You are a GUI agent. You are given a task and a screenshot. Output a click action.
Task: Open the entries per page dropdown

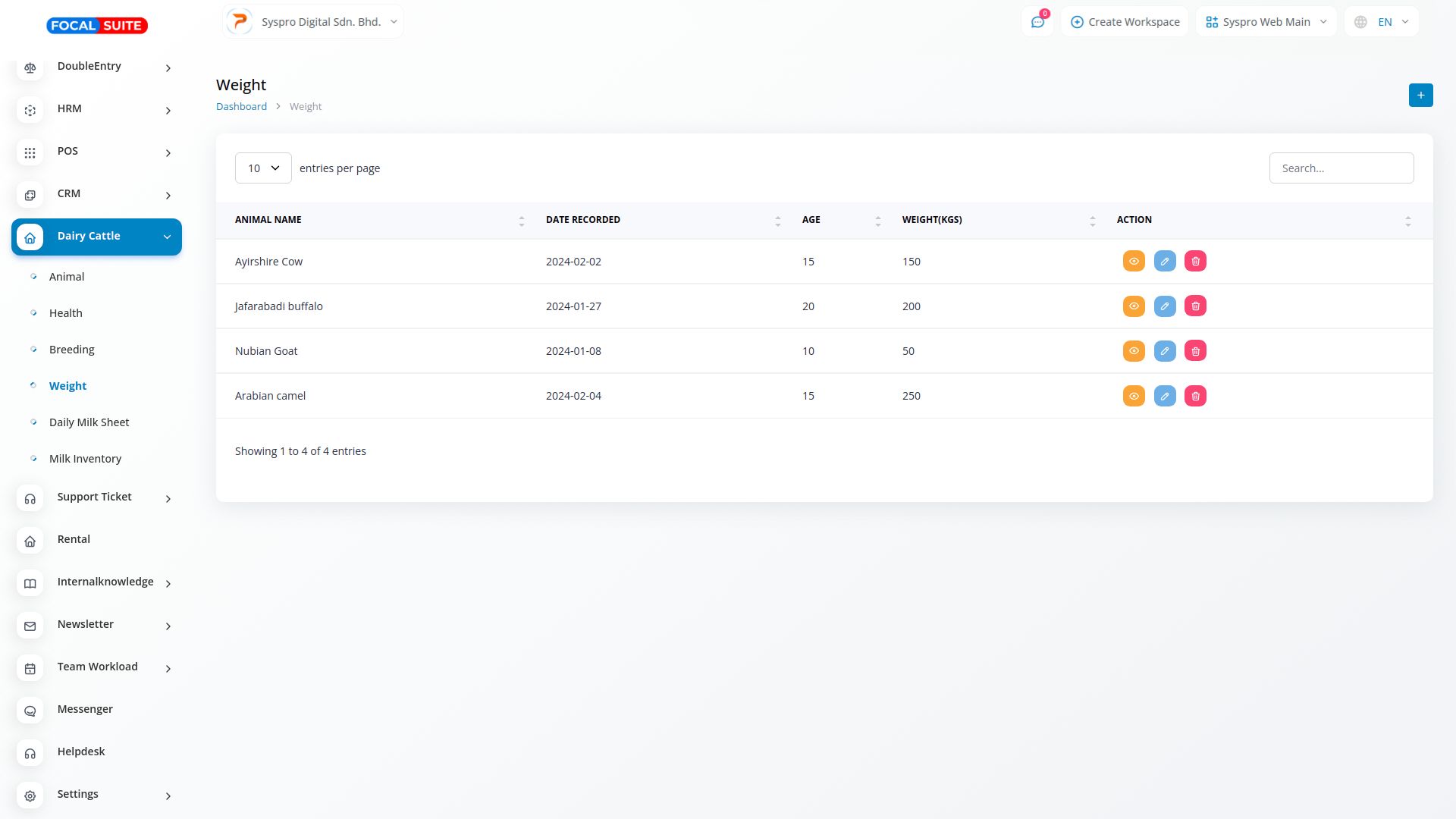(x=263, y=168)
